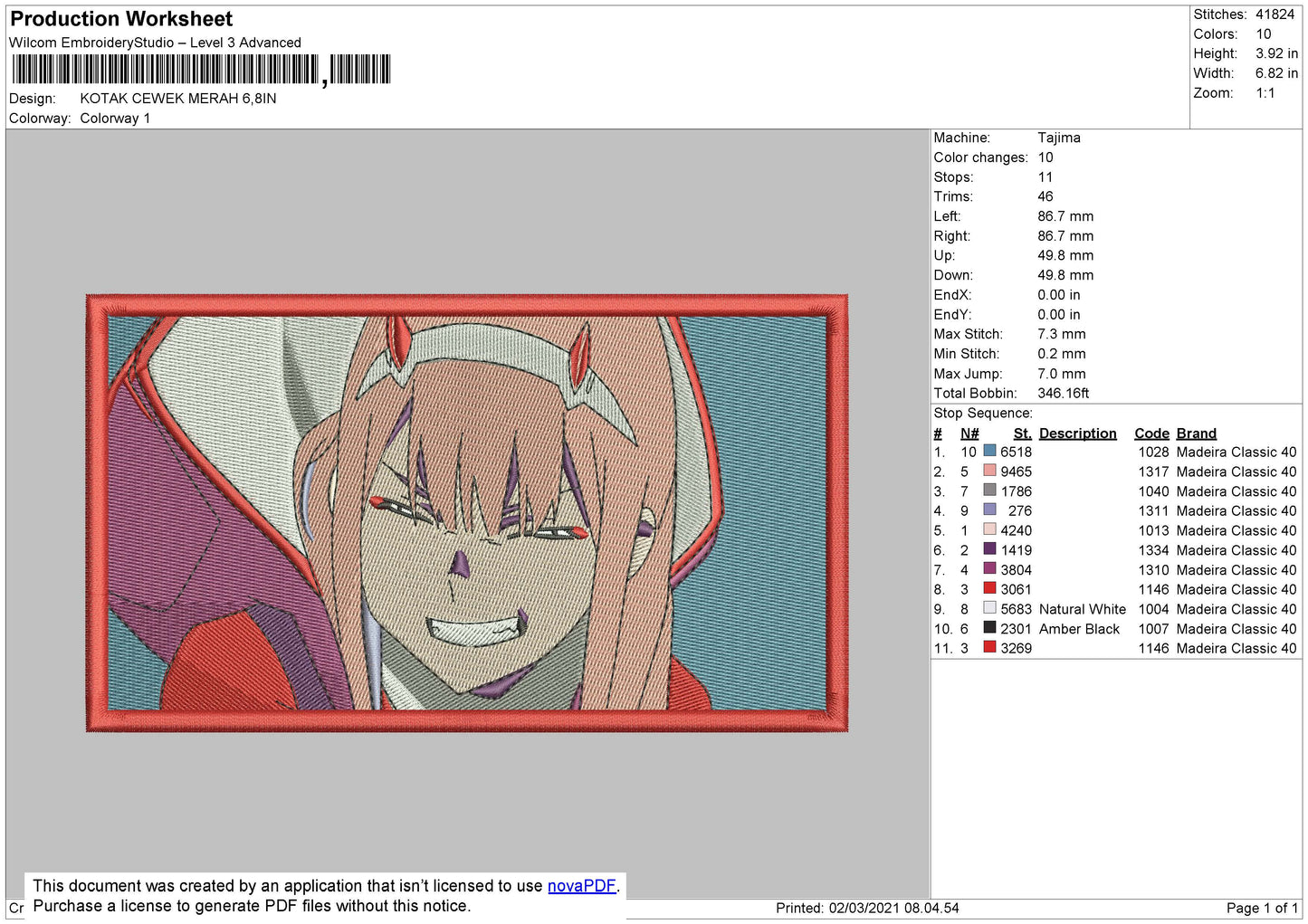
Task: Click the gray swatch for stop 3
Action: (x=990, y=491)
